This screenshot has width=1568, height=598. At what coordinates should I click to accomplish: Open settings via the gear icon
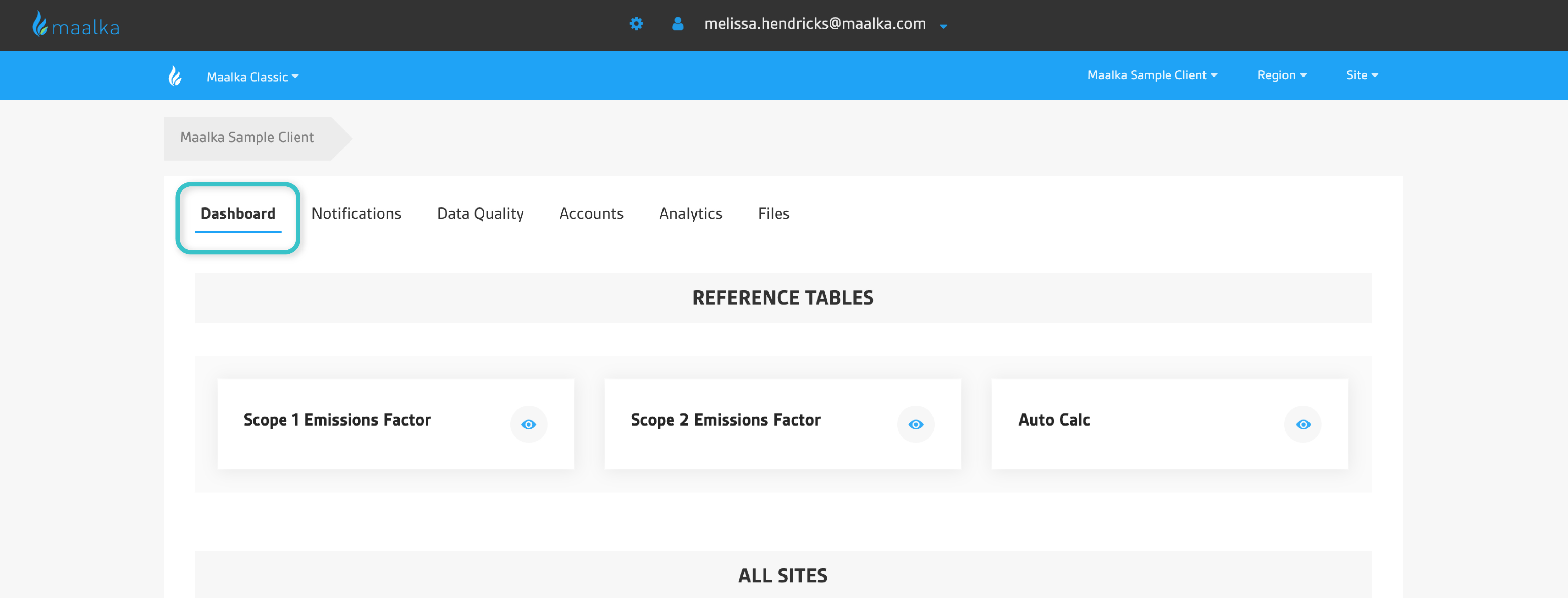pyautogui.click(x=636, y=24)
